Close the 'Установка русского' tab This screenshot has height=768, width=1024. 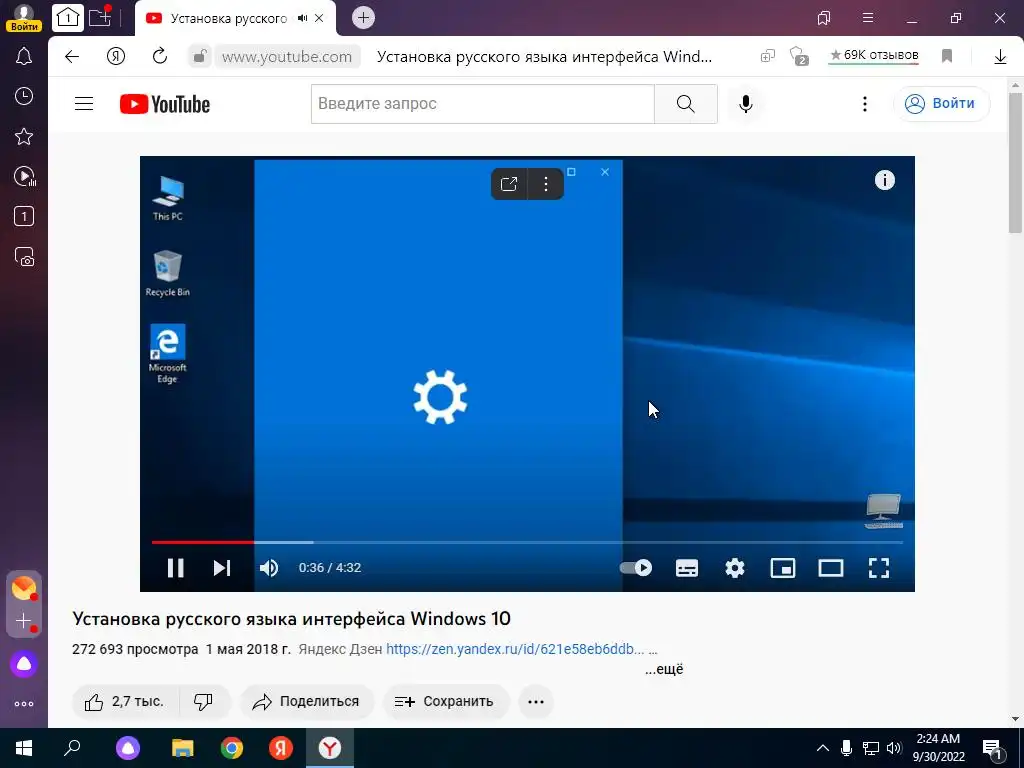319,18
